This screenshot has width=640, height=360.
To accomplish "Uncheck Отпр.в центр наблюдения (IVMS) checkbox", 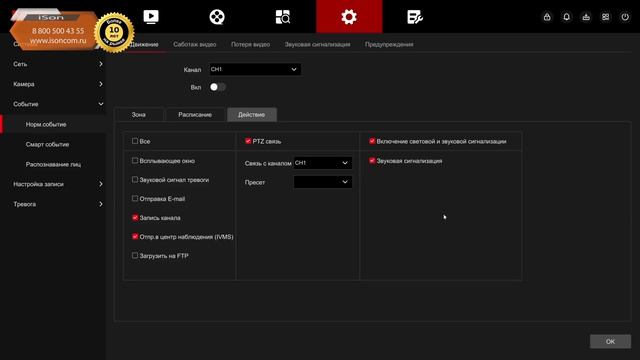I will pos(135,236).
